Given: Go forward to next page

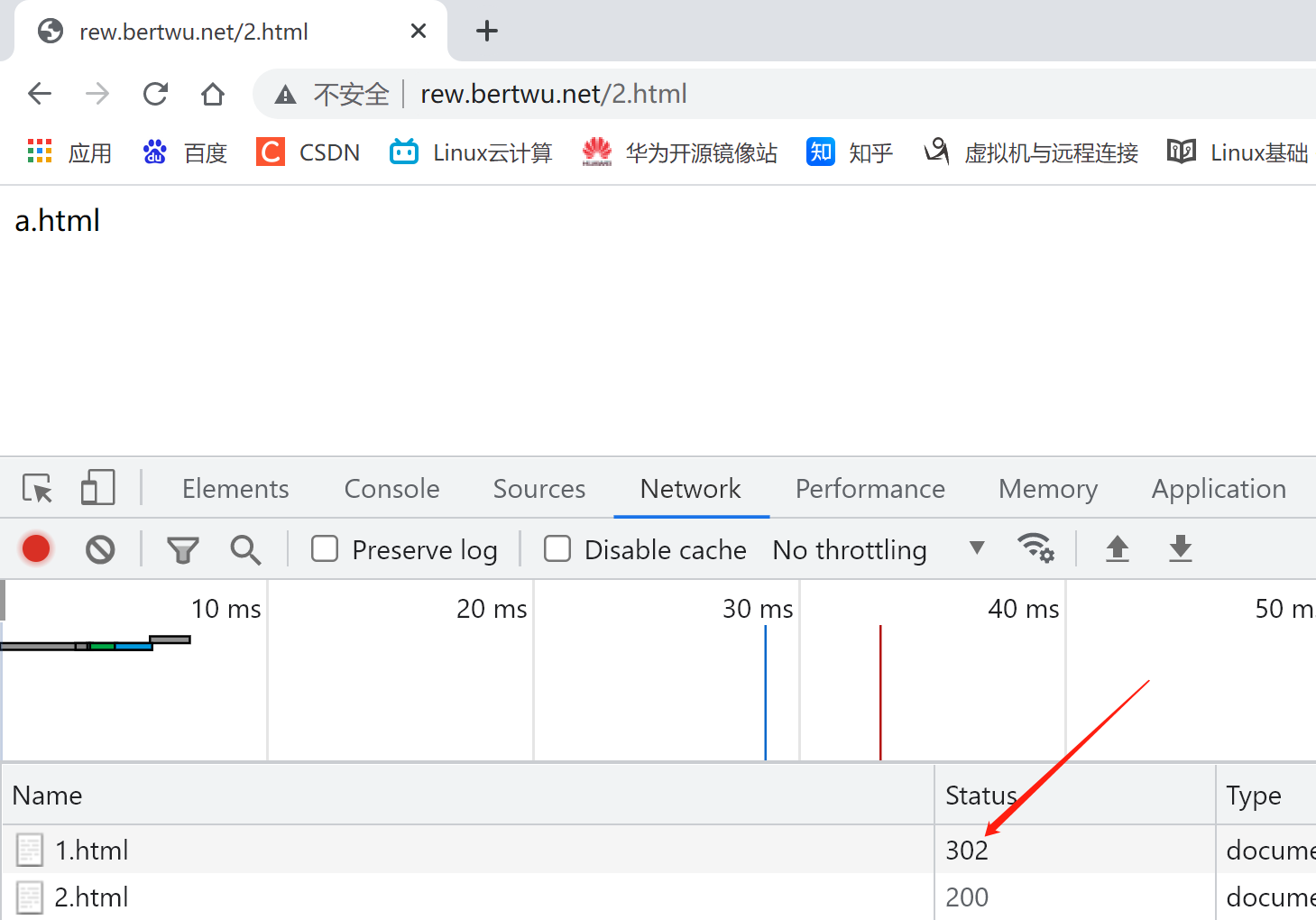Looking at the screenshot, I should pos(97,94).
